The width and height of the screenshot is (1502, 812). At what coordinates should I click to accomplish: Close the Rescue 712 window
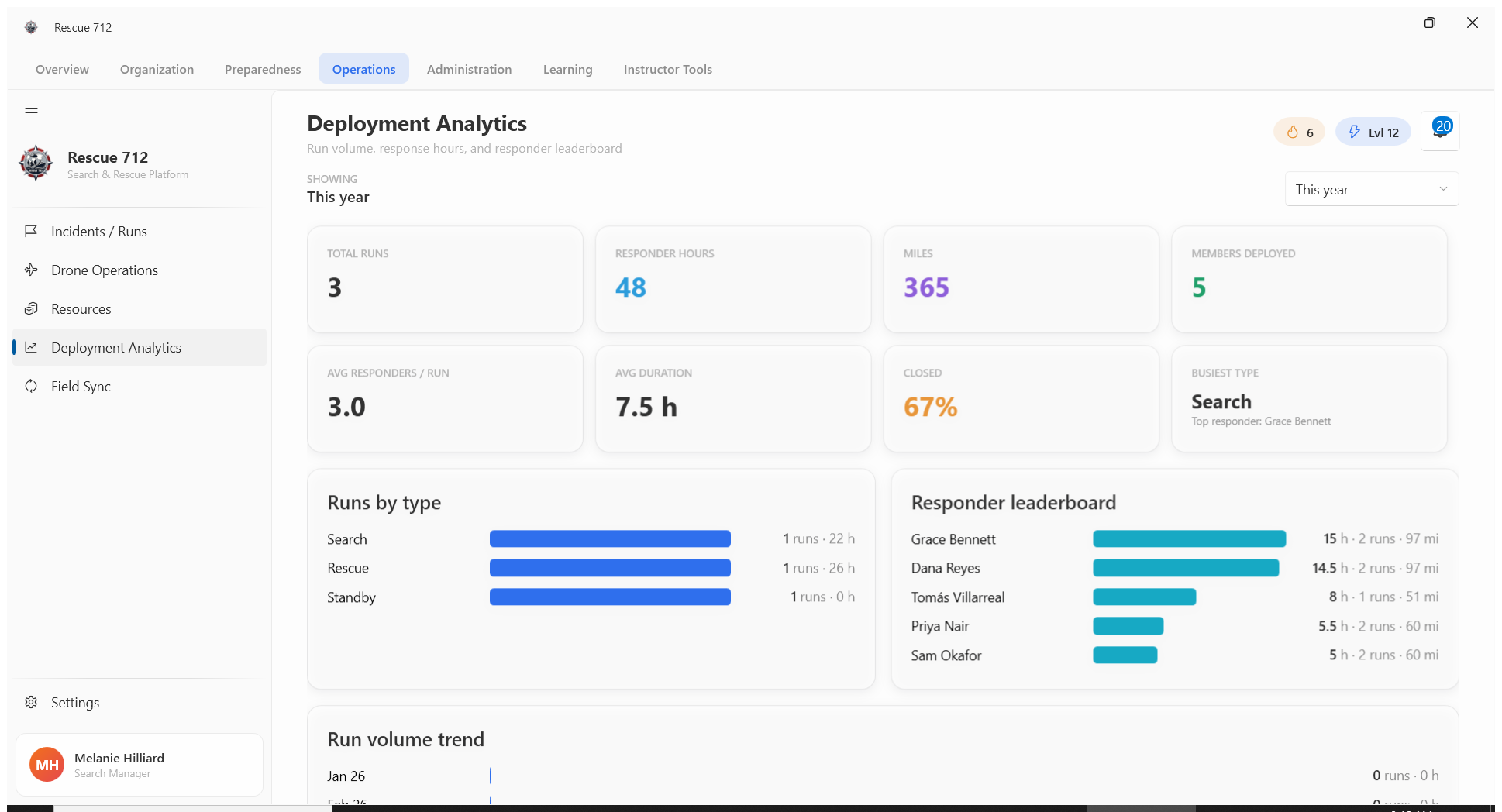(x=1473, y=22)
